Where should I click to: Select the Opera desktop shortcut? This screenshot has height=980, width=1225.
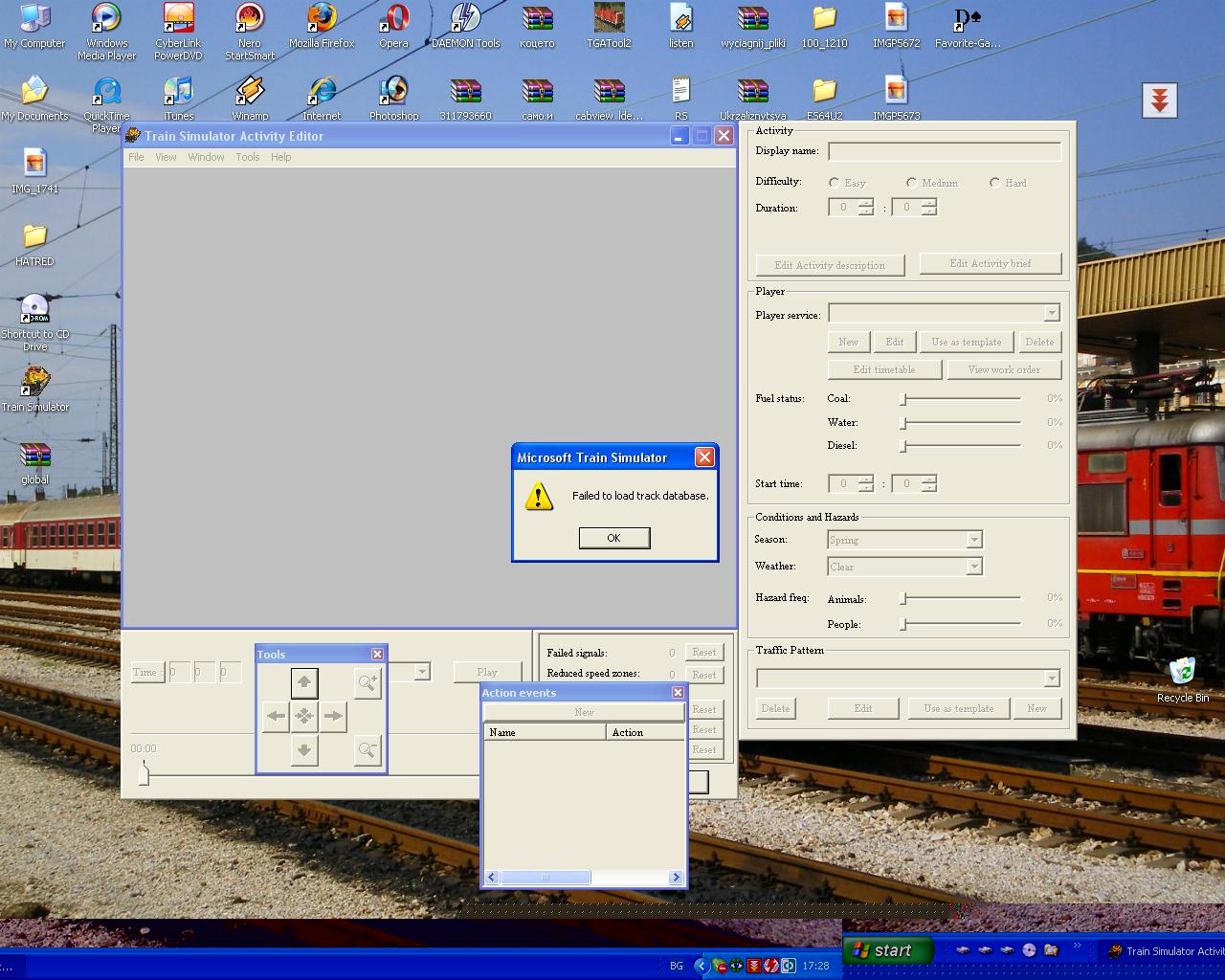tap(393, 26)
